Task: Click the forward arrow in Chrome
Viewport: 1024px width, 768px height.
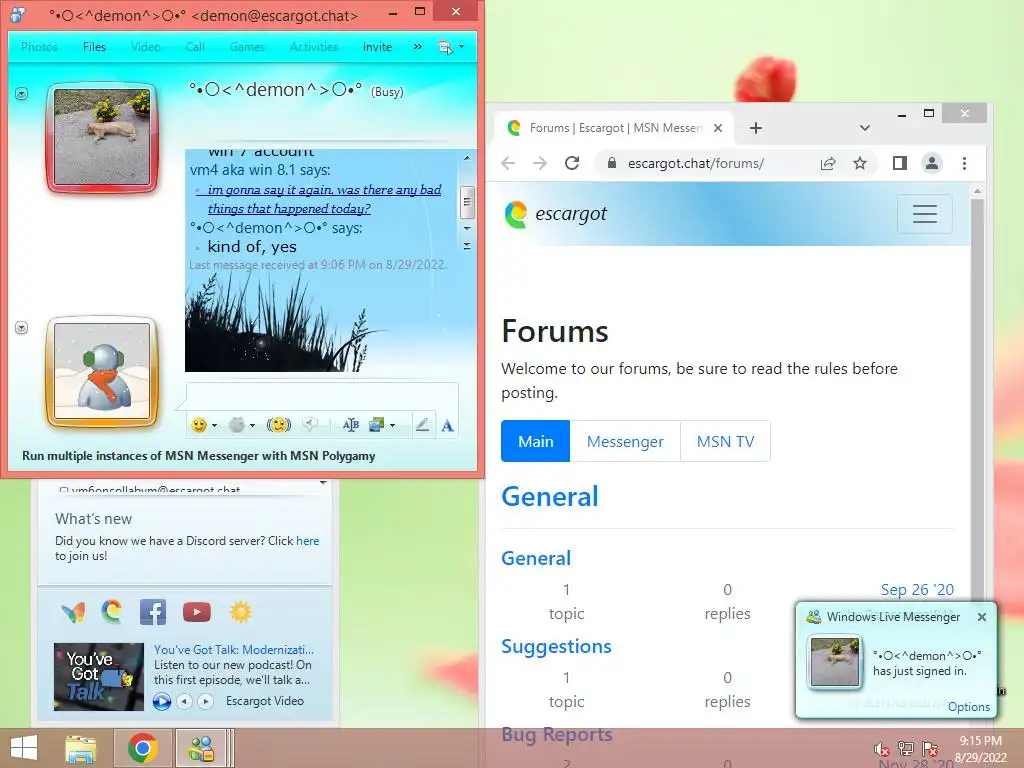Action: 540,163
